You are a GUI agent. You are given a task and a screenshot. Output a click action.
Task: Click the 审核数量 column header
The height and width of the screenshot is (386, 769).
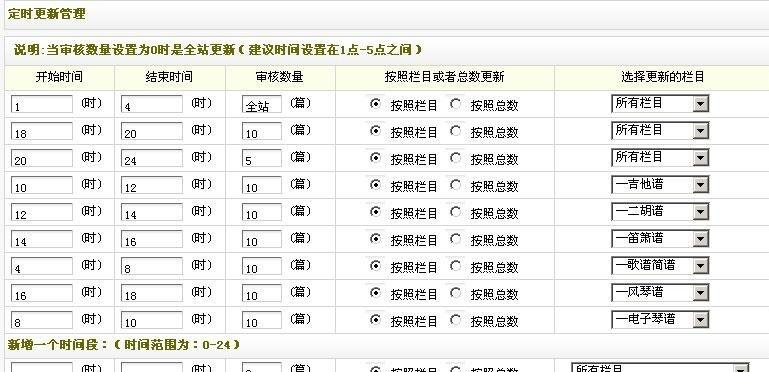280,77
